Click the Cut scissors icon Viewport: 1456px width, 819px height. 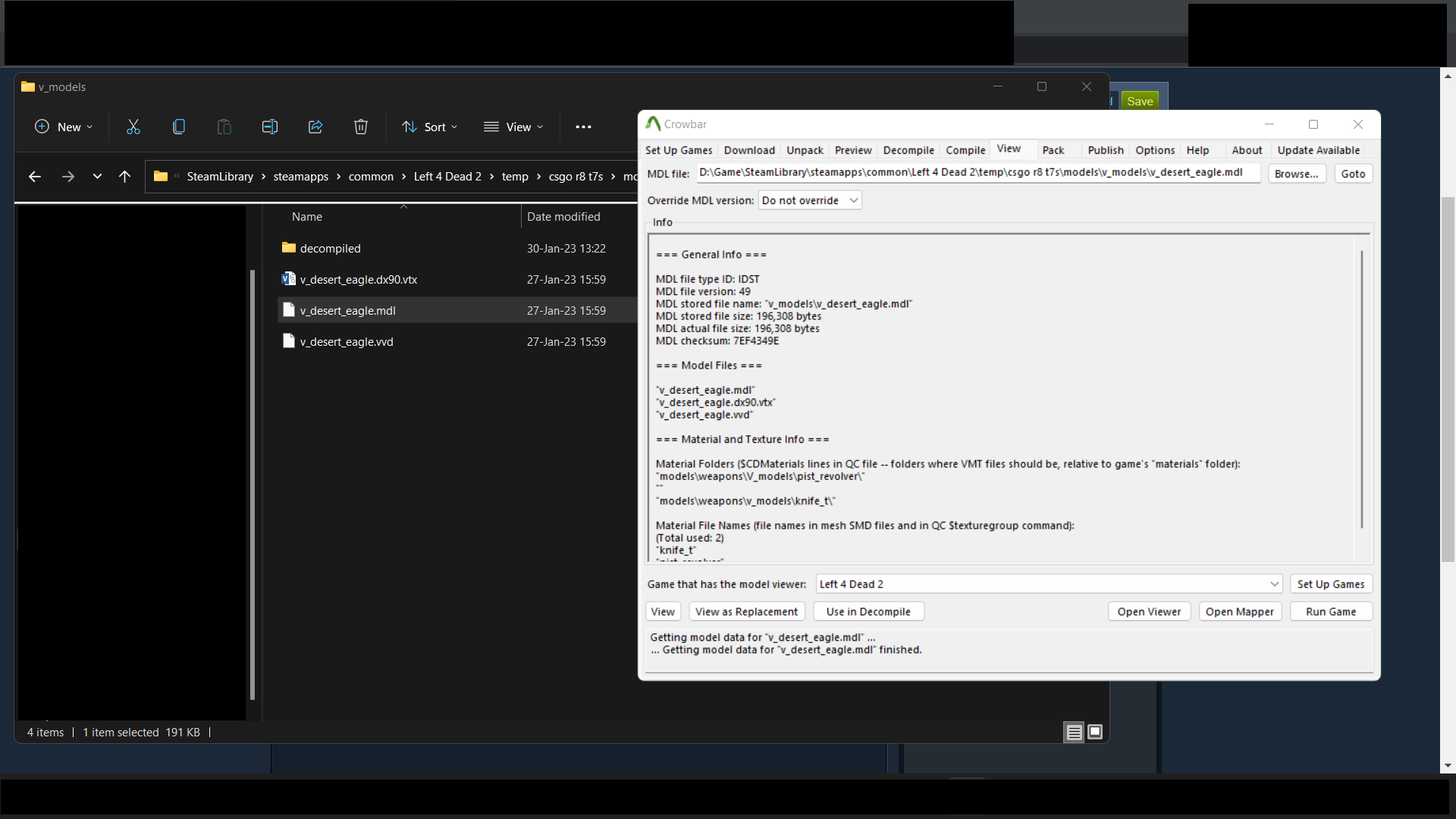point(133,127)
